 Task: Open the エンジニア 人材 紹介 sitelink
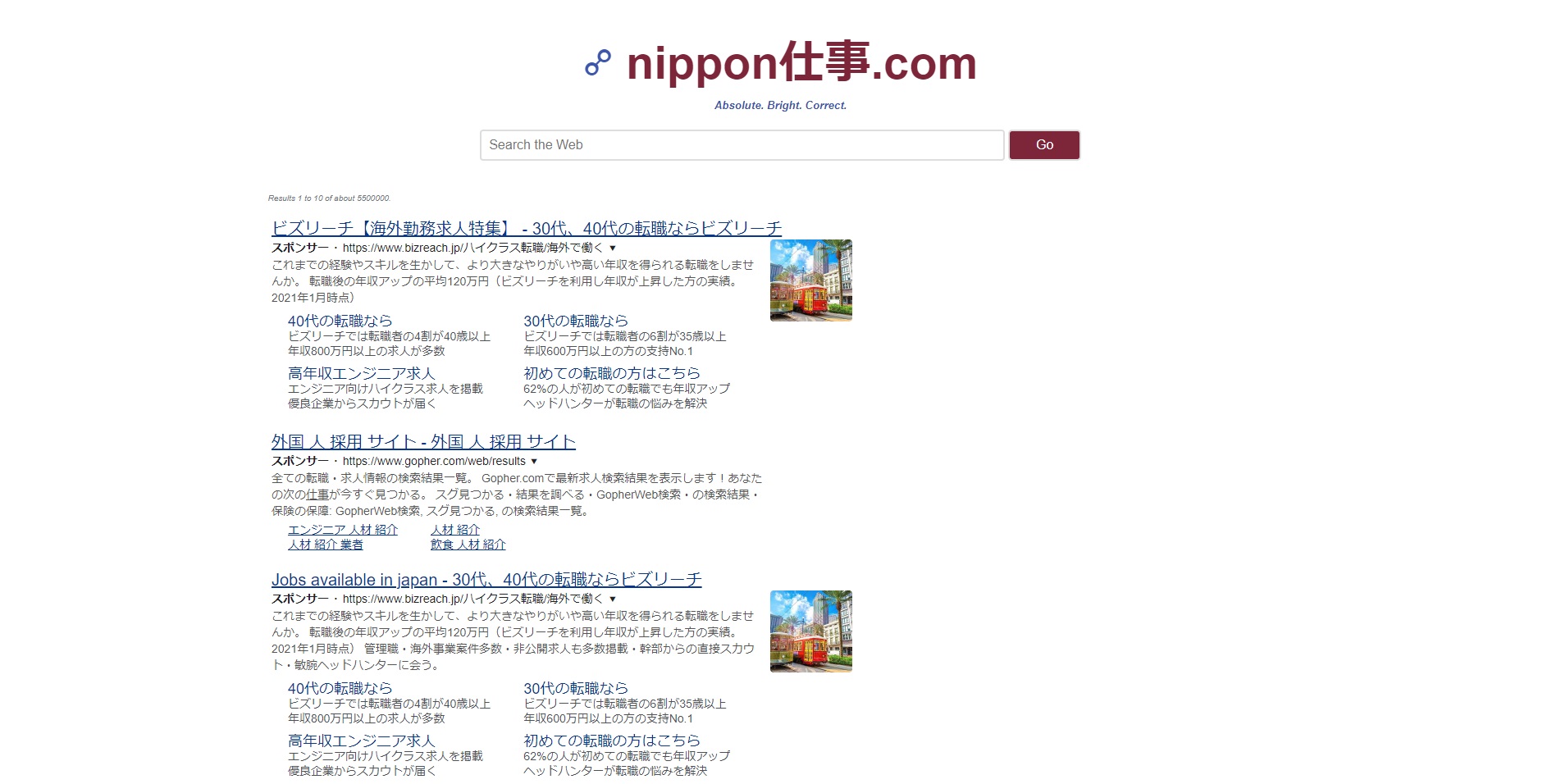click(343, 530)
